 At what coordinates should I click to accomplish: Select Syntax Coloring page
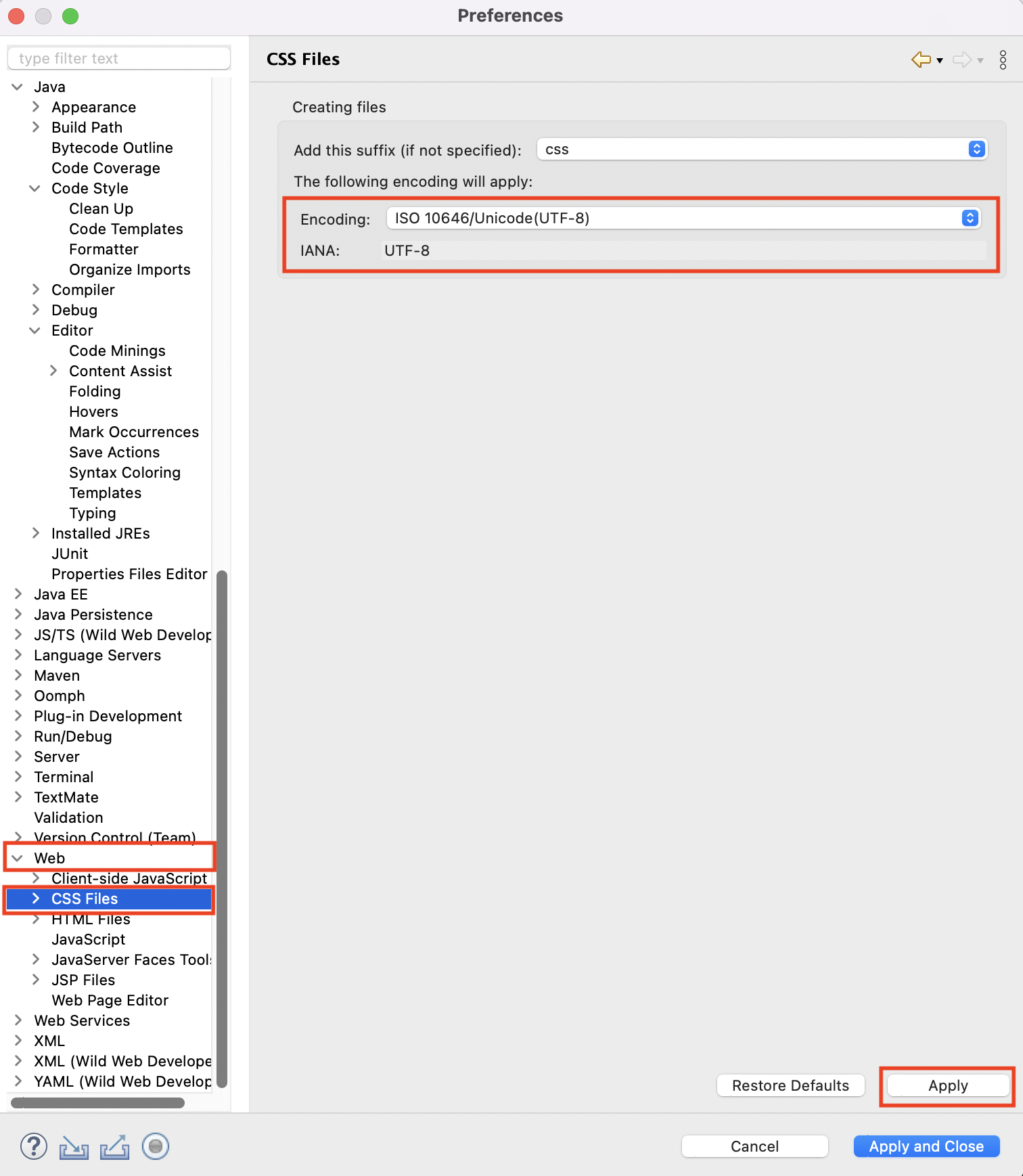point(124,472)
